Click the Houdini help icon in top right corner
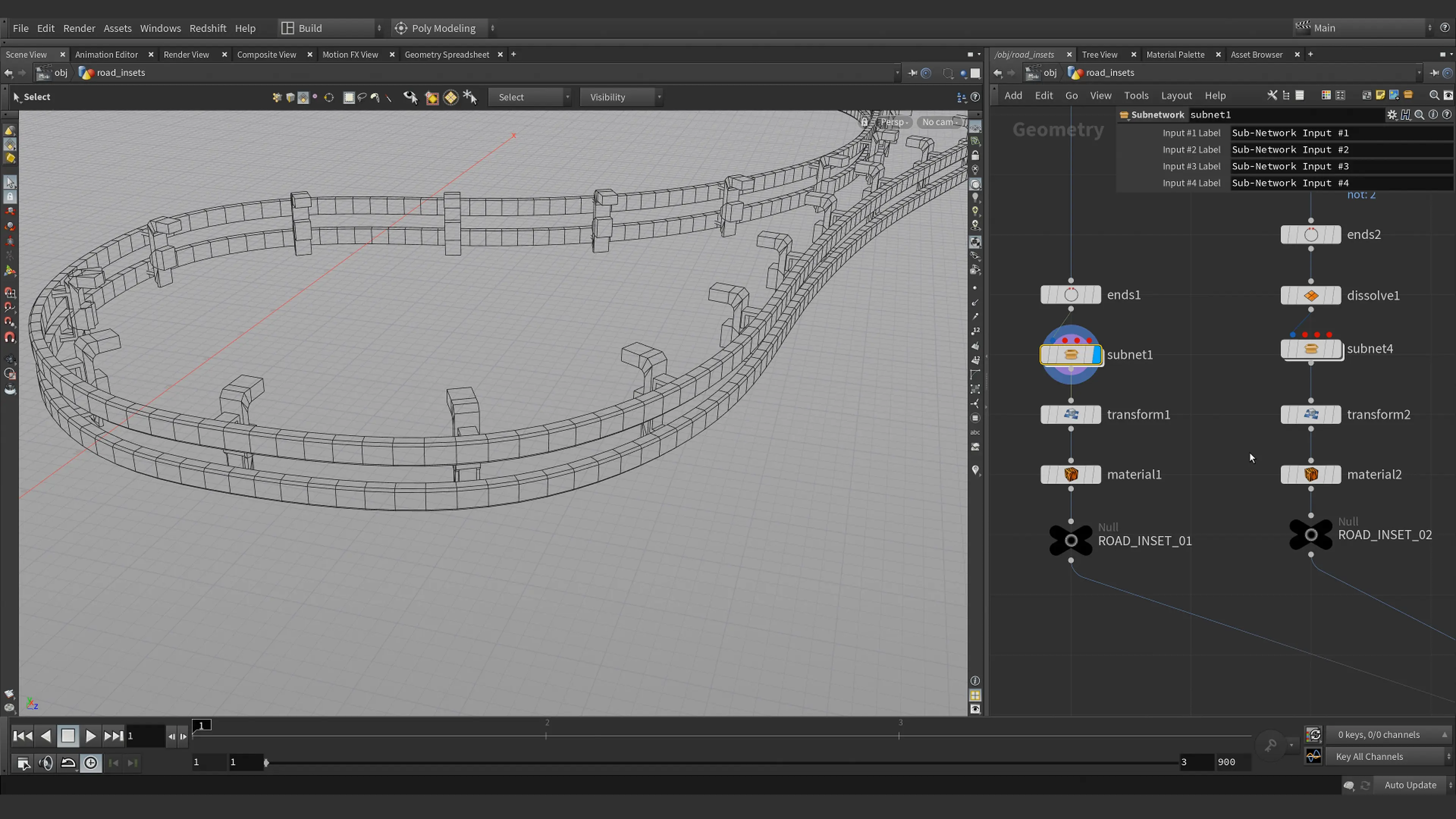The image size is (1456, 819). [x=1445, y=28]
